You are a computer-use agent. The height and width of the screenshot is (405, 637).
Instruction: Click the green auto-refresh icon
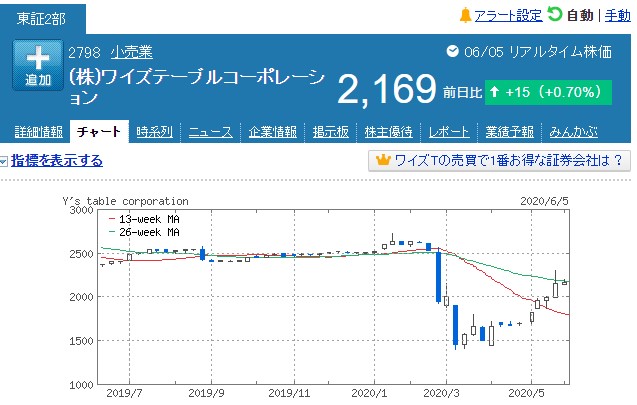click(x=555, y=14)
